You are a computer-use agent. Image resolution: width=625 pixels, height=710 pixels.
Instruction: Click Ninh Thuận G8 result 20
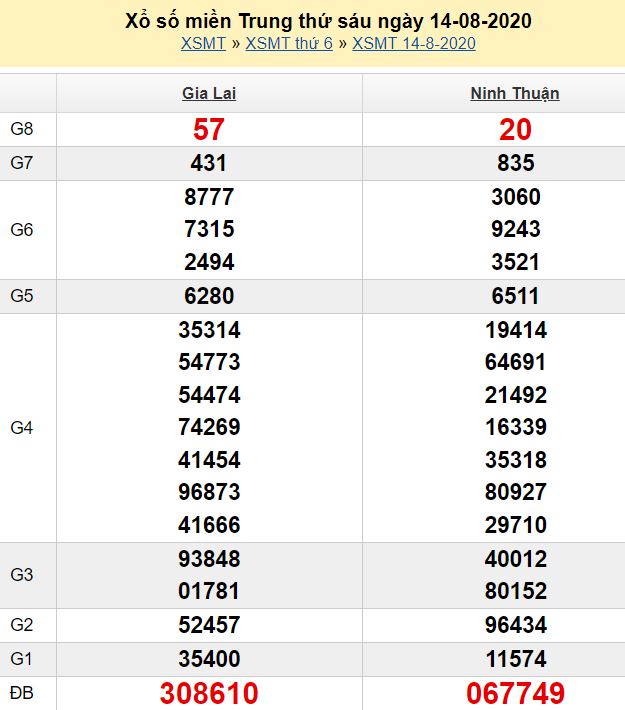coord(515,129)
